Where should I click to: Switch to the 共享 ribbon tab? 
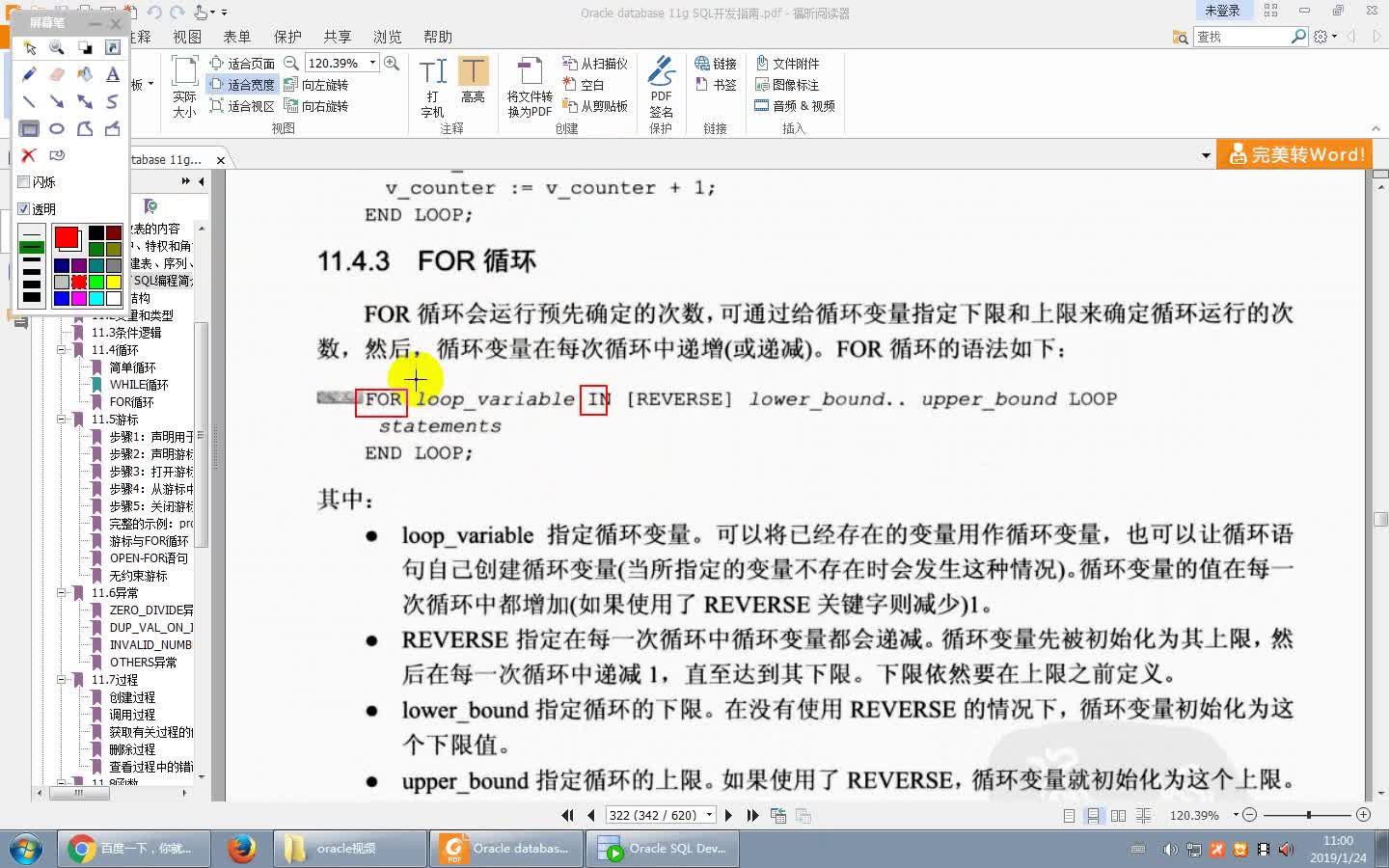(337, 37)
